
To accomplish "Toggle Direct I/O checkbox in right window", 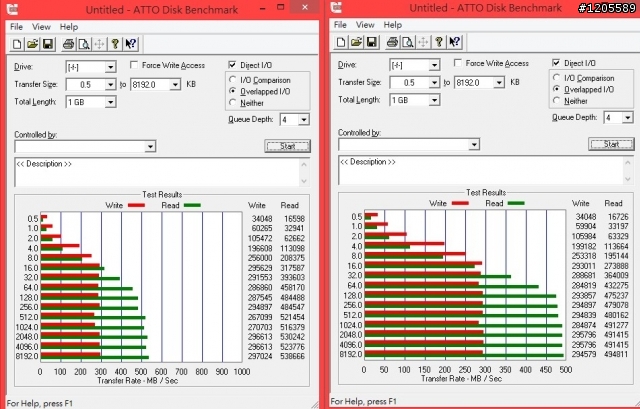I will [x=556, y=63].
